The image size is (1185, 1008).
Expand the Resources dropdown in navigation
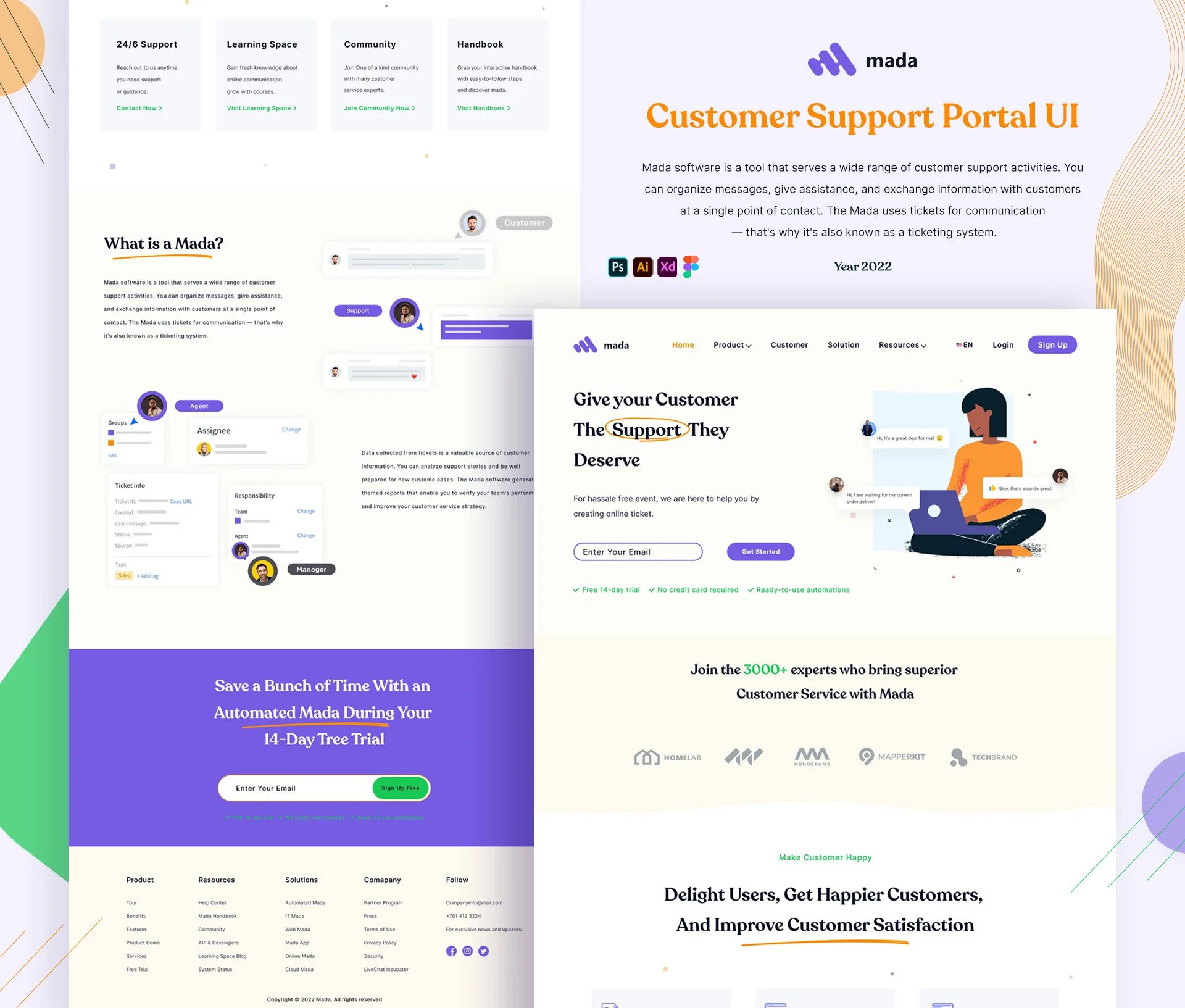902,344
